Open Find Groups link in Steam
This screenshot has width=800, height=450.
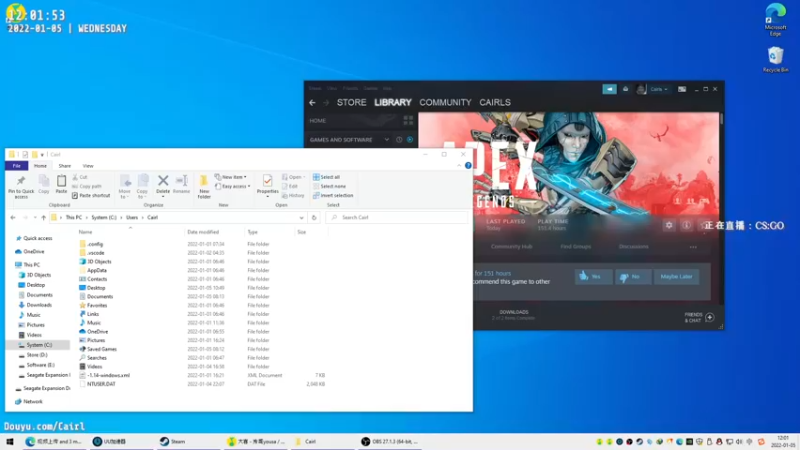(x=576, y=246)
